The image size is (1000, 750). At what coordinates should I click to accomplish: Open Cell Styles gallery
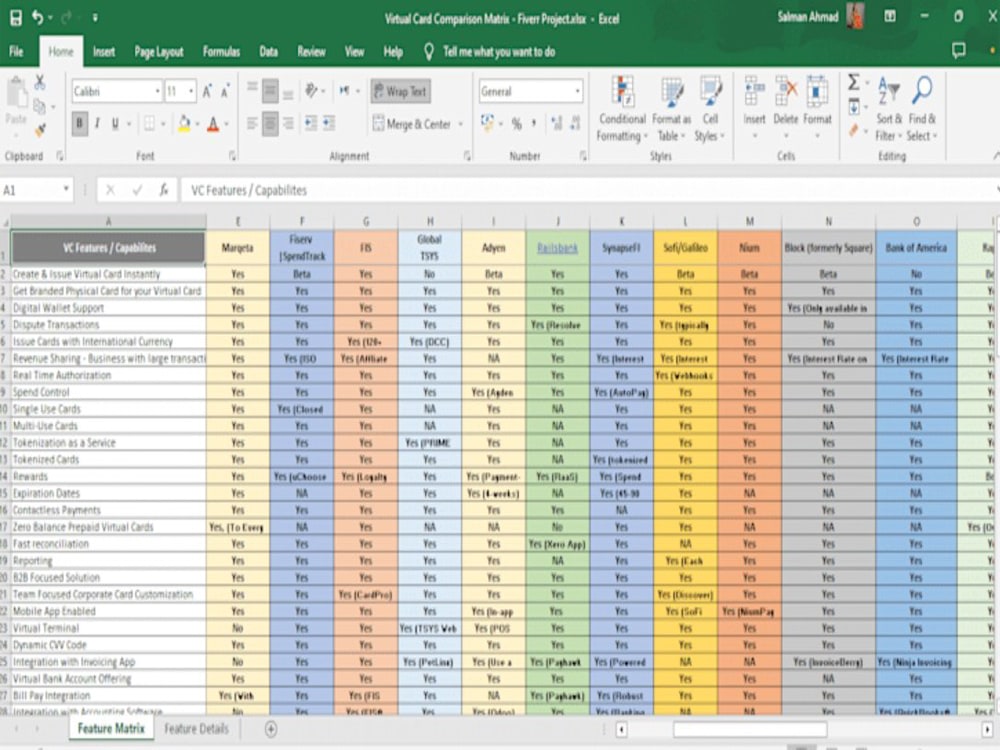pos(710,108)
